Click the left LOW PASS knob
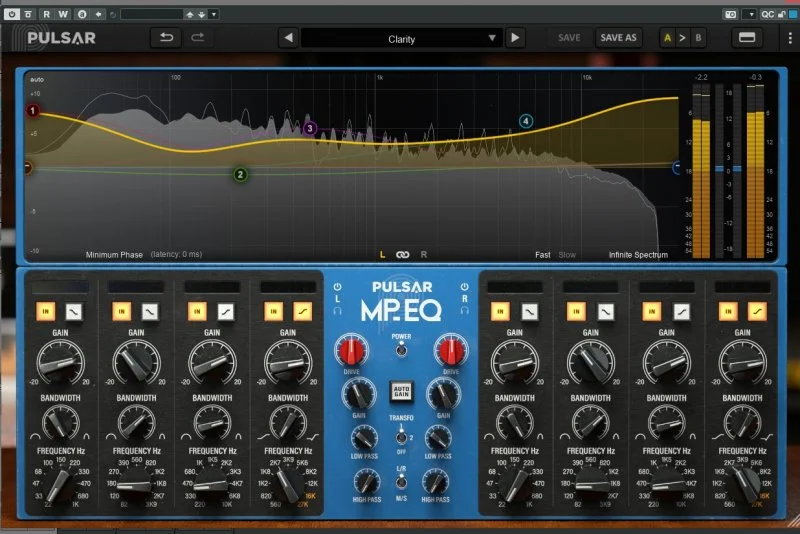The width and height of the screenshot is (800, 534). click(x=364, y=437)
